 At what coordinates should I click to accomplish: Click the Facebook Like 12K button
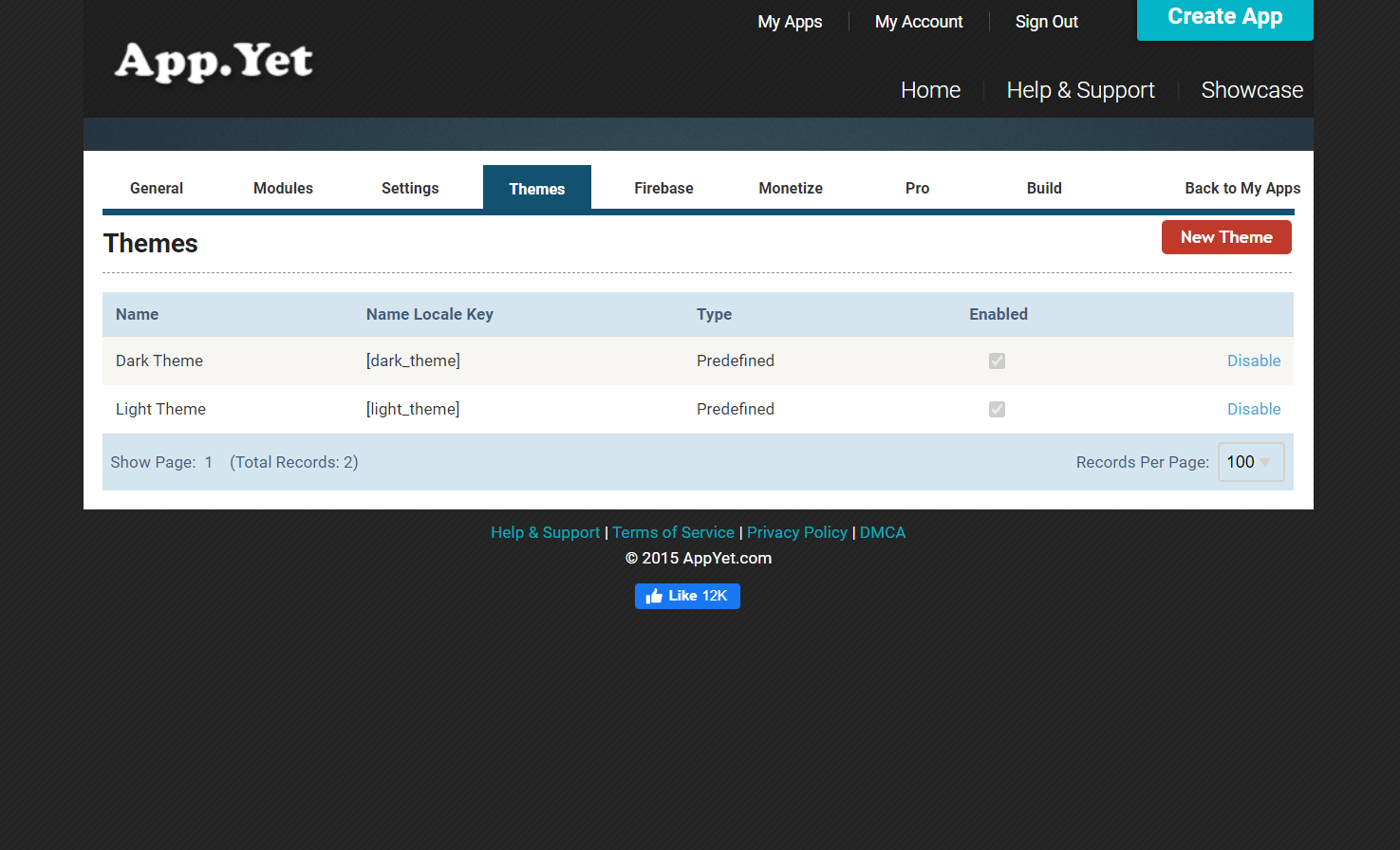(687, 596)
